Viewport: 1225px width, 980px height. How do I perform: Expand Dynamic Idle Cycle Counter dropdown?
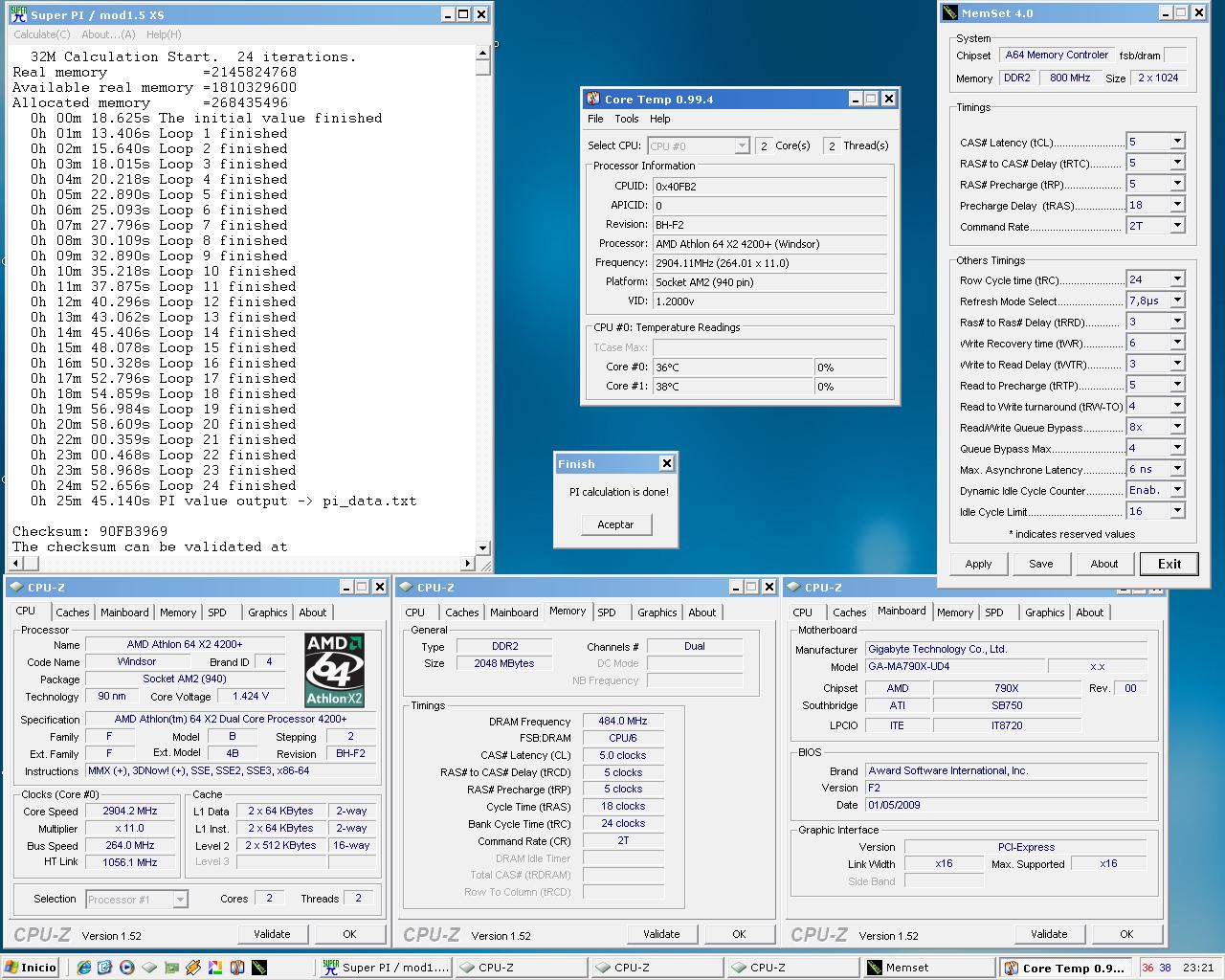tap(1177, 490)
